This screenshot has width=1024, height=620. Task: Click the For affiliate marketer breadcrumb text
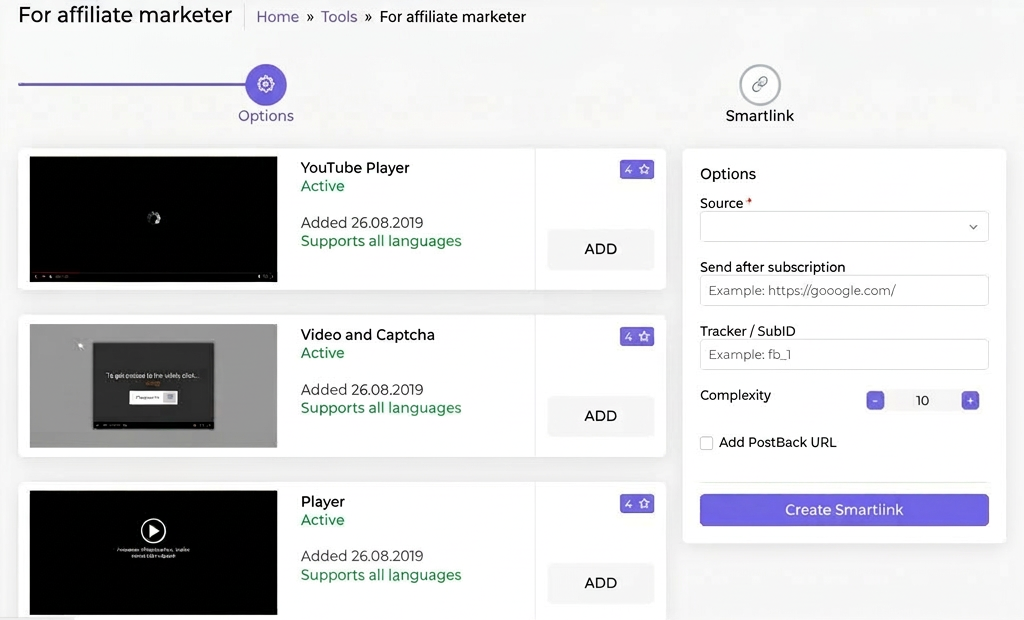pyautogui.click(x=453, y=17)
